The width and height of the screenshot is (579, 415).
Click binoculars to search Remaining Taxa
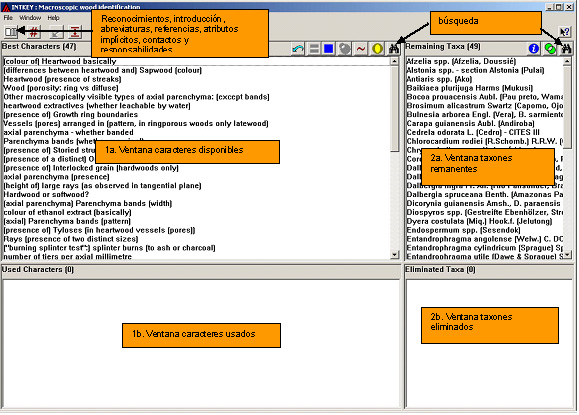click(566, 48)
